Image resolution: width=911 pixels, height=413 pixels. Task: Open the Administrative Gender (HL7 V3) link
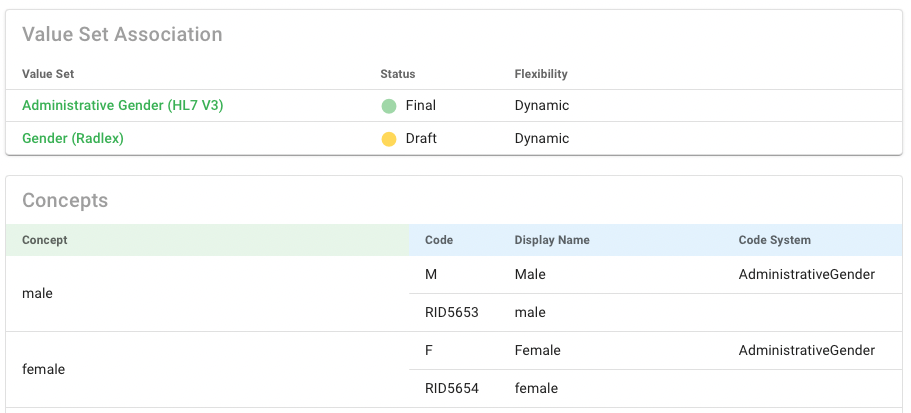[122, 105]
